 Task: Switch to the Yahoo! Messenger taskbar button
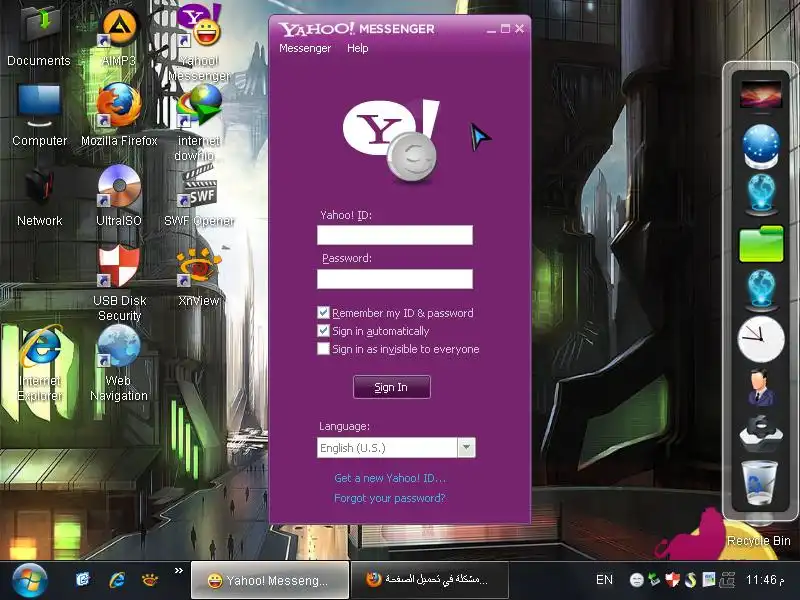[270, 580]
